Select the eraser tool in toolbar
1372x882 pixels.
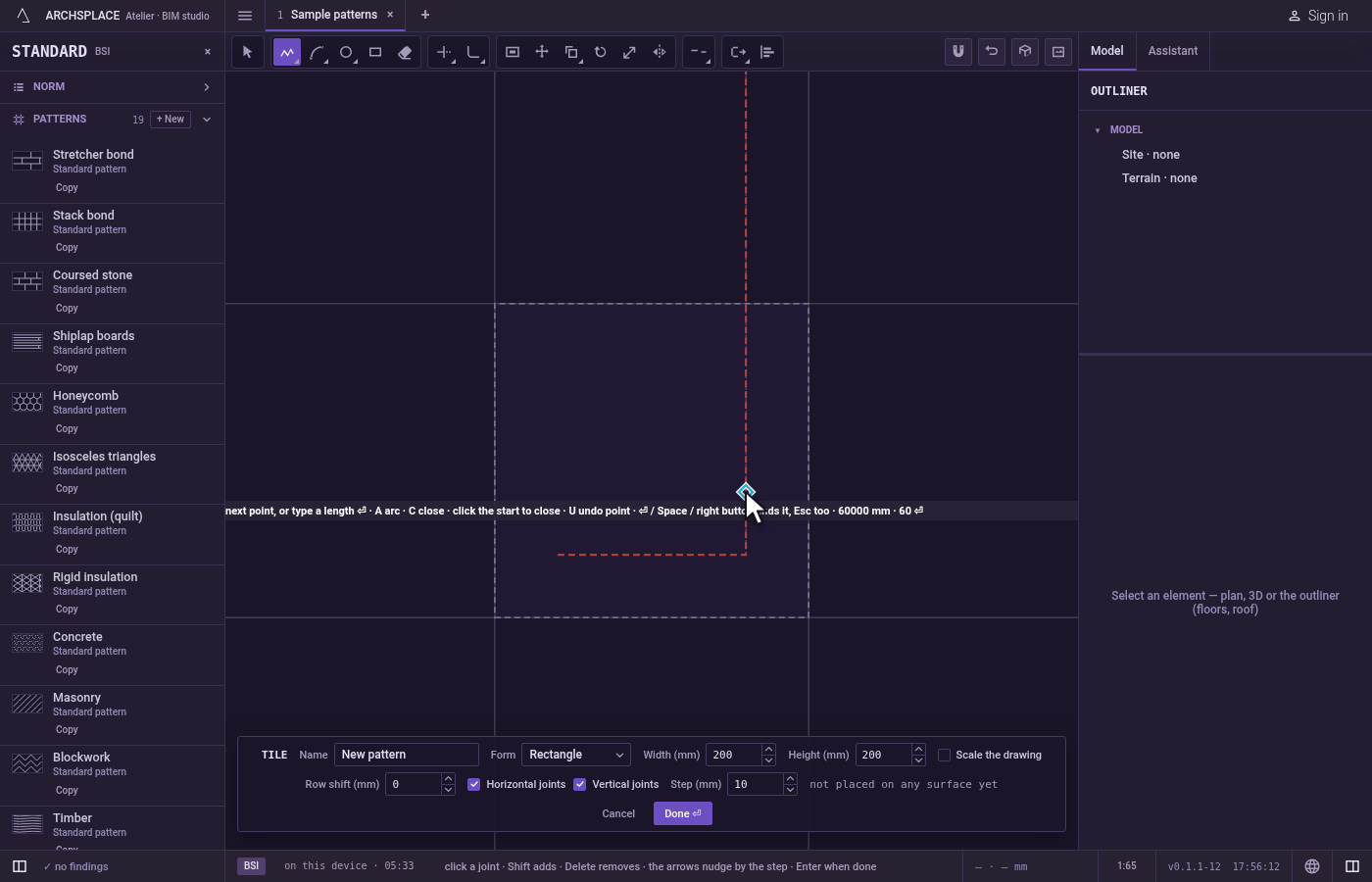tap(405, 52)
